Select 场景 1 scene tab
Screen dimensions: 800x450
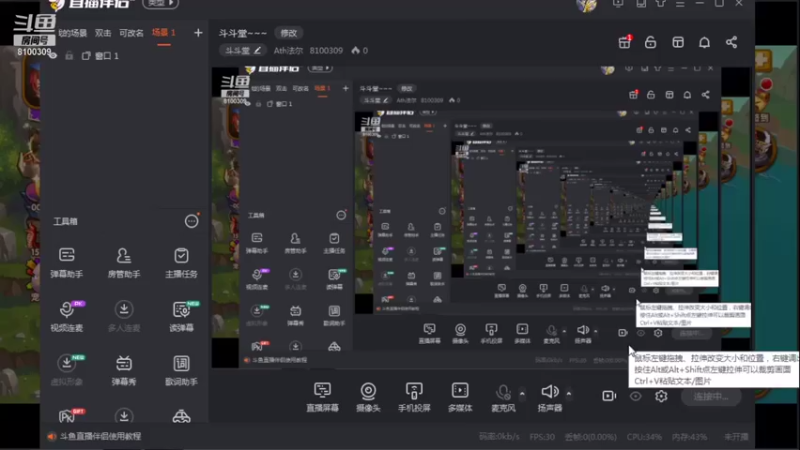[x=164, y=33]
